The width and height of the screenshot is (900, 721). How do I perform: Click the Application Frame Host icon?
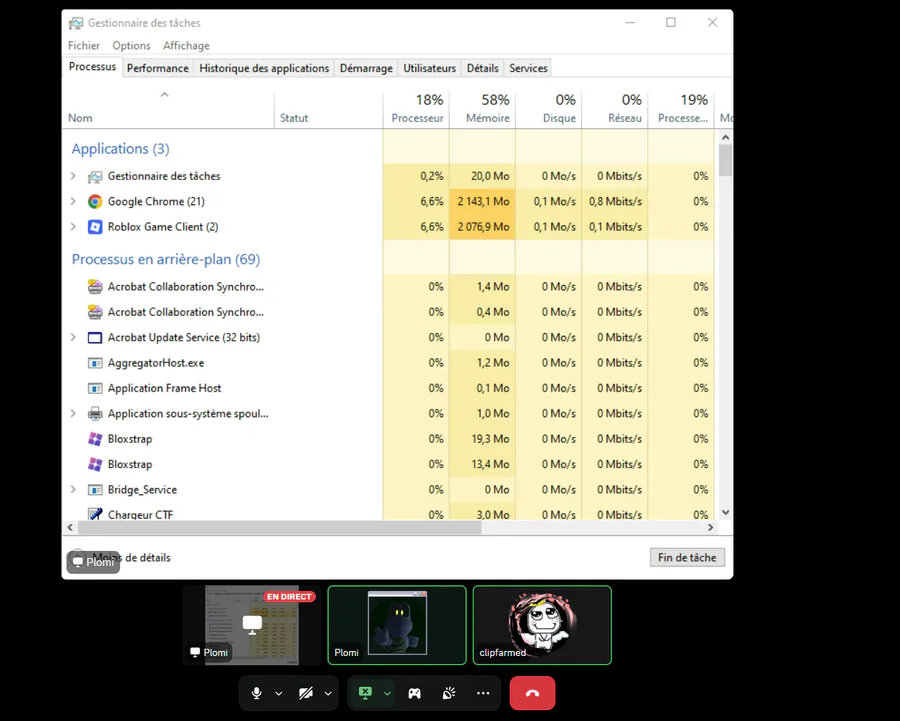95,388
